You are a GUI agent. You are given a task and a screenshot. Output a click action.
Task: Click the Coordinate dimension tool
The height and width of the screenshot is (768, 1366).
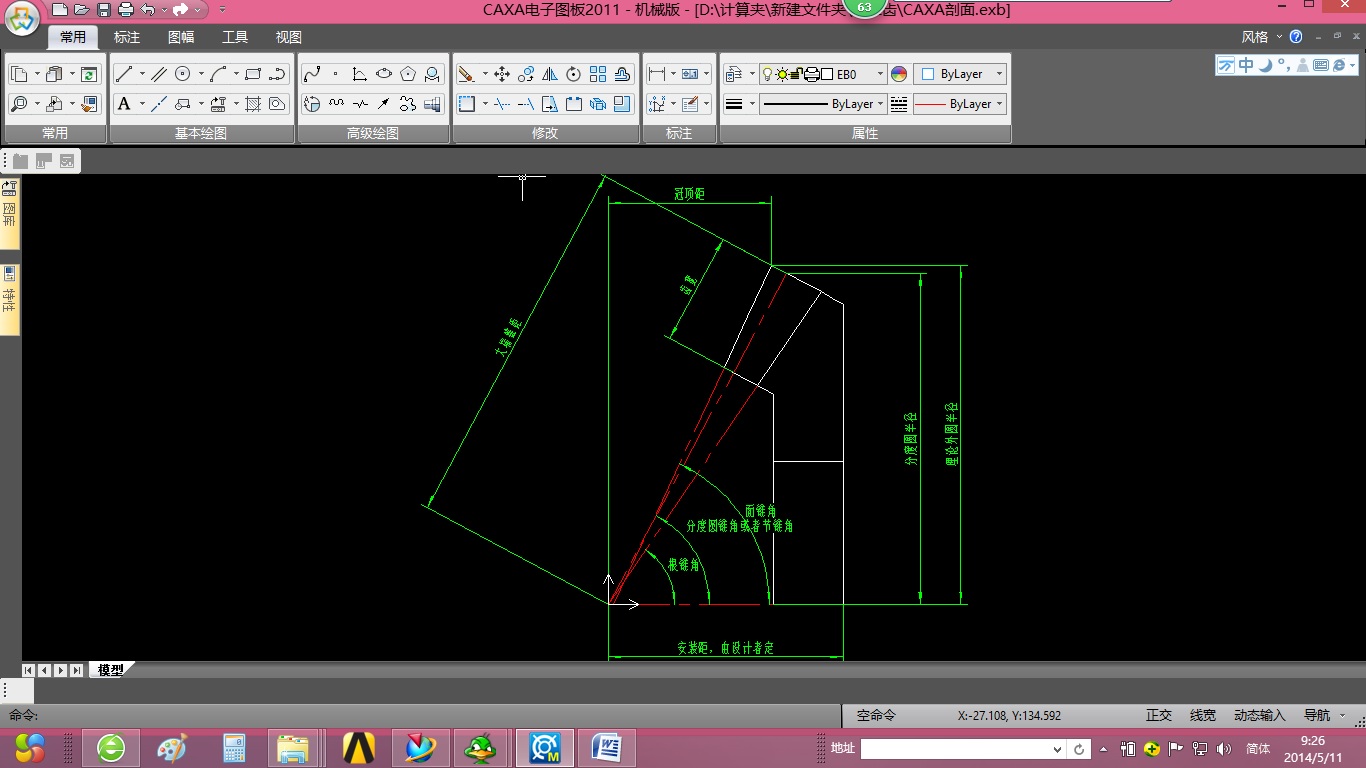pos(657,104)
